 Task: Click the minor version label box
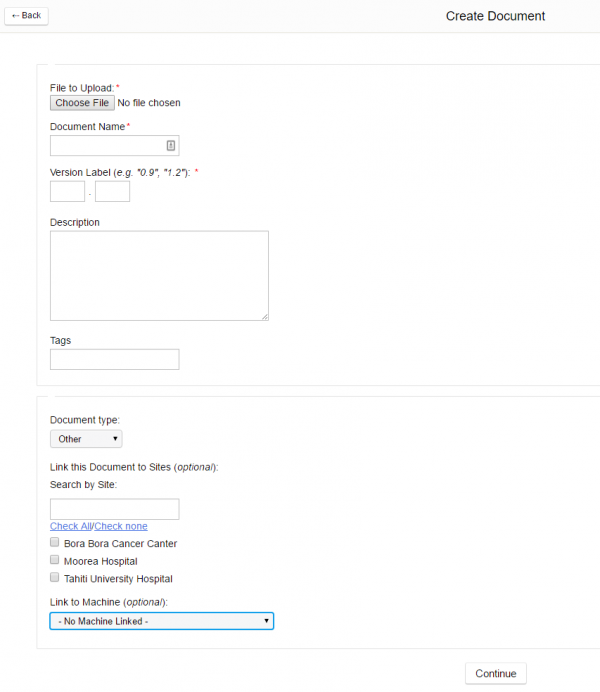coord(112,192)
